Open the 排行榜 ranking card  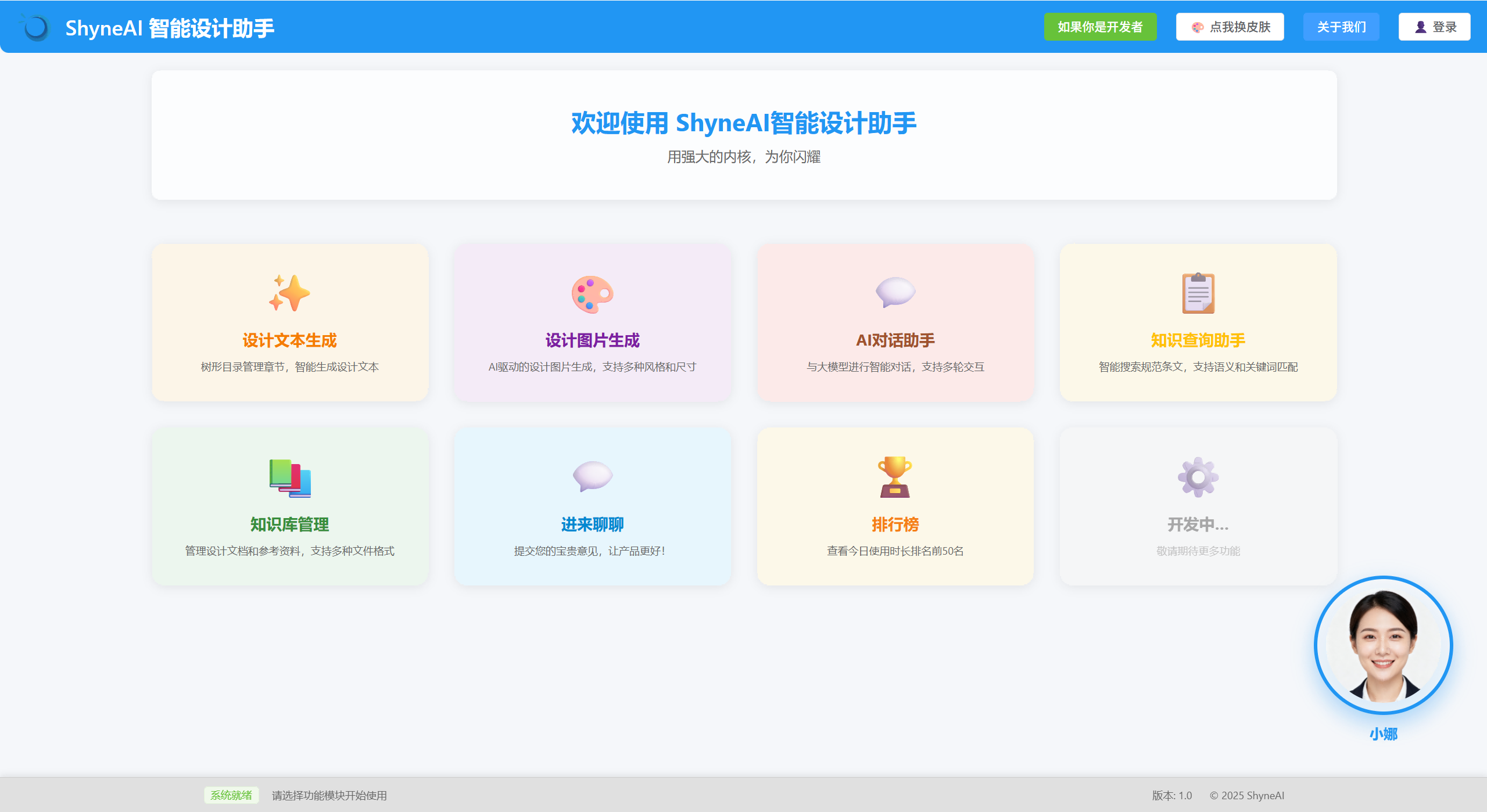click(894, 506)
